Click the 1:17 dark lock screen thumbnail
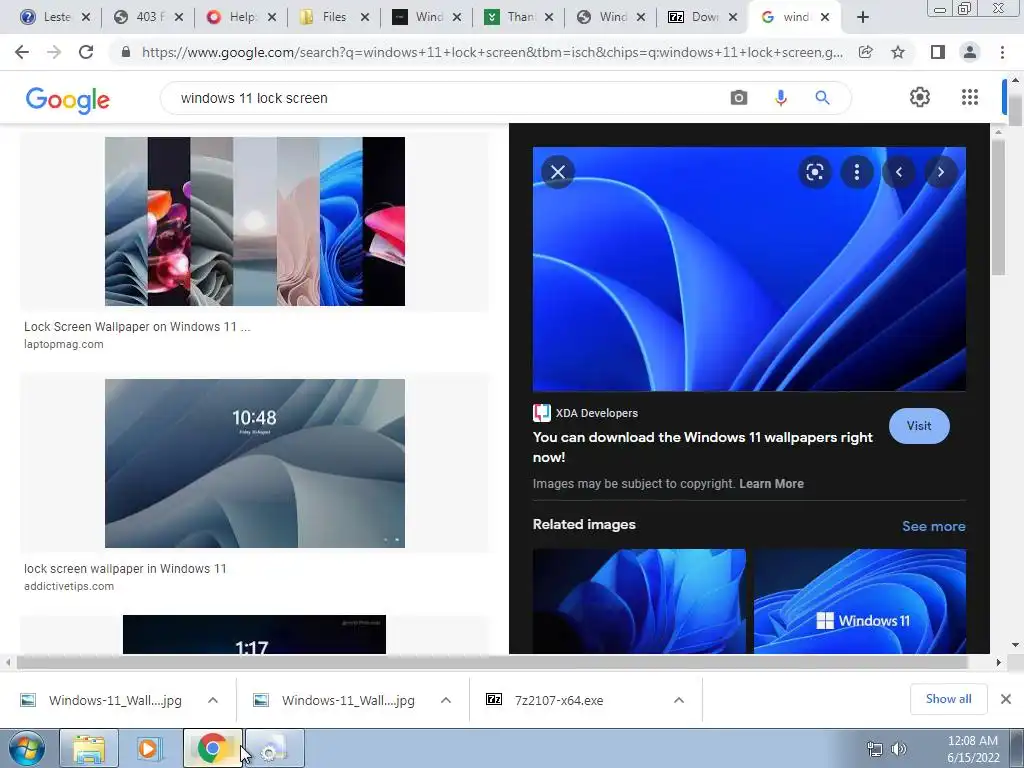1024x768 pixels. pyautogui.click(x=254, y=634)
